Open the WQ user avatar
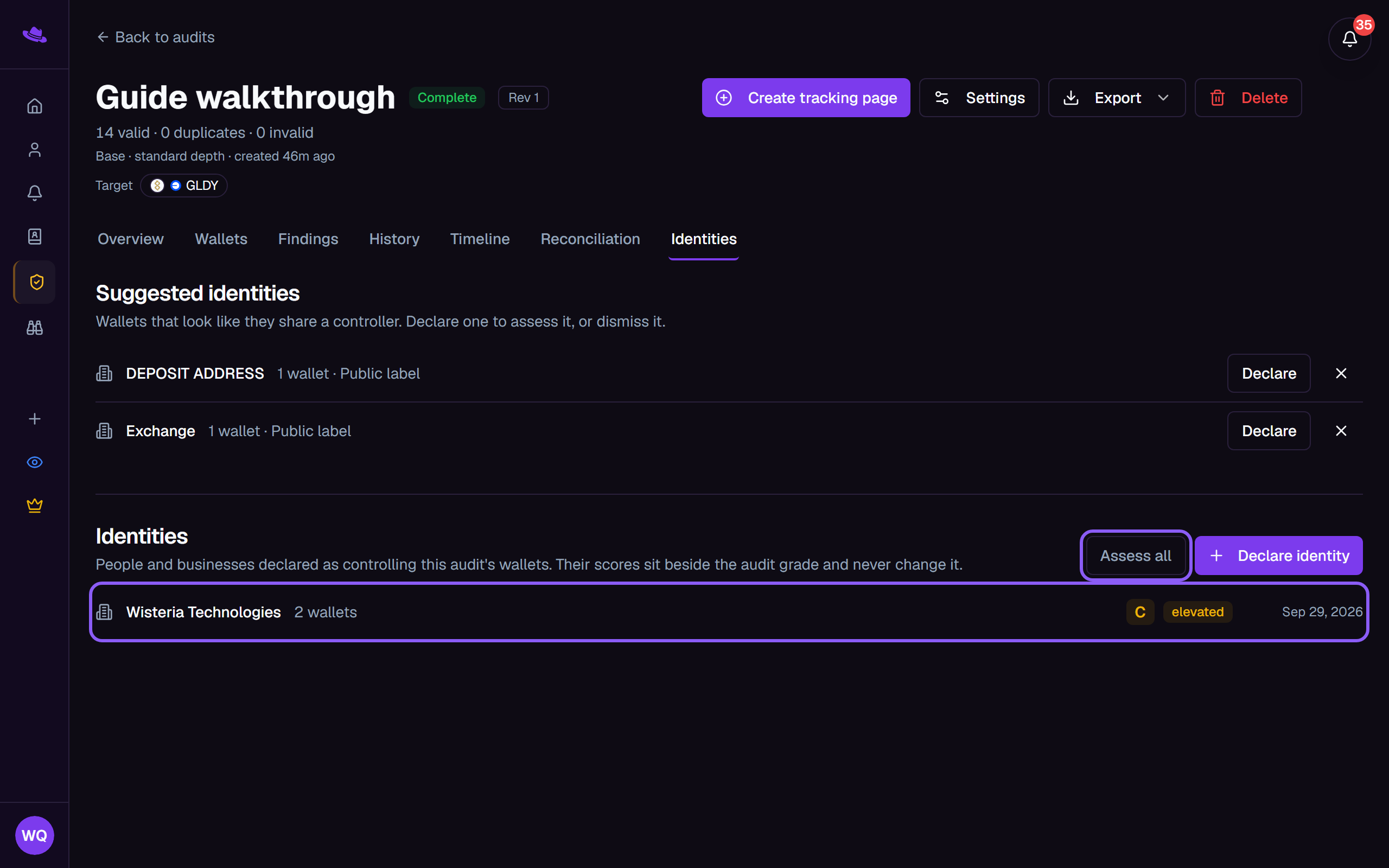 click(34, 835)
